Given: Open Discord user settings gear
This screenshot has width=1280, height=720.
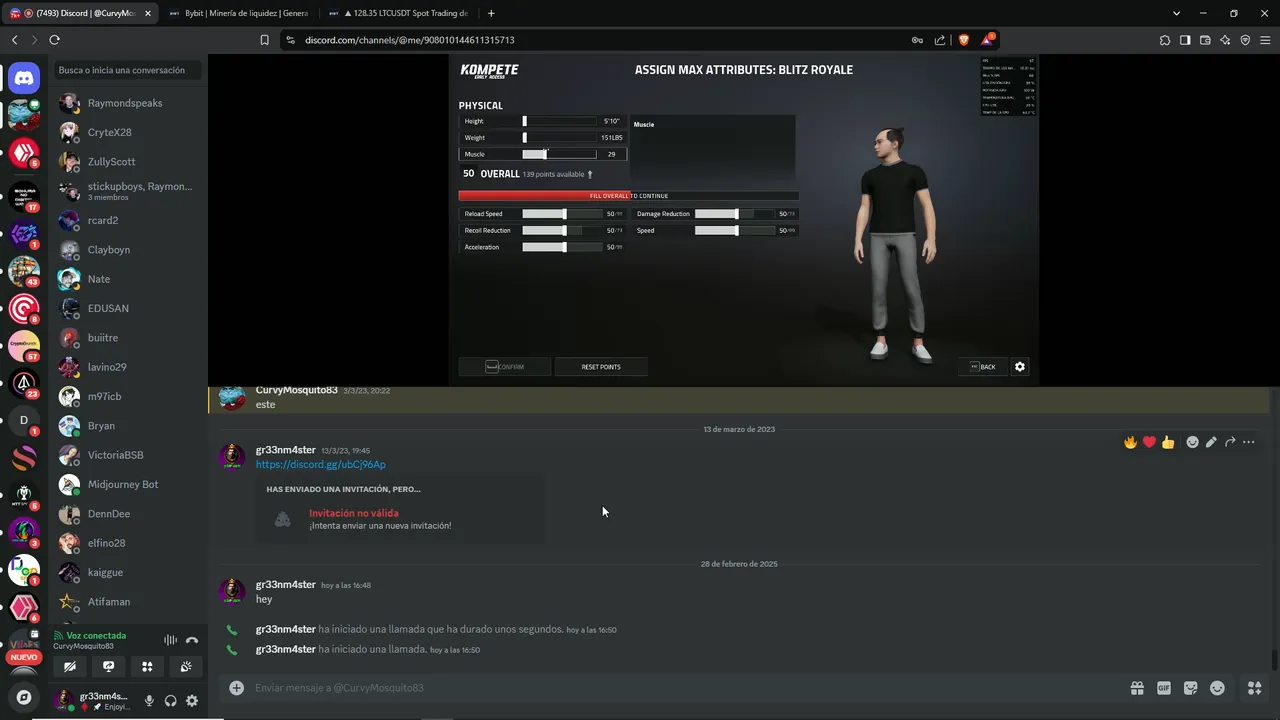Looking at the screenshot, I should click(x=192, y=701).
